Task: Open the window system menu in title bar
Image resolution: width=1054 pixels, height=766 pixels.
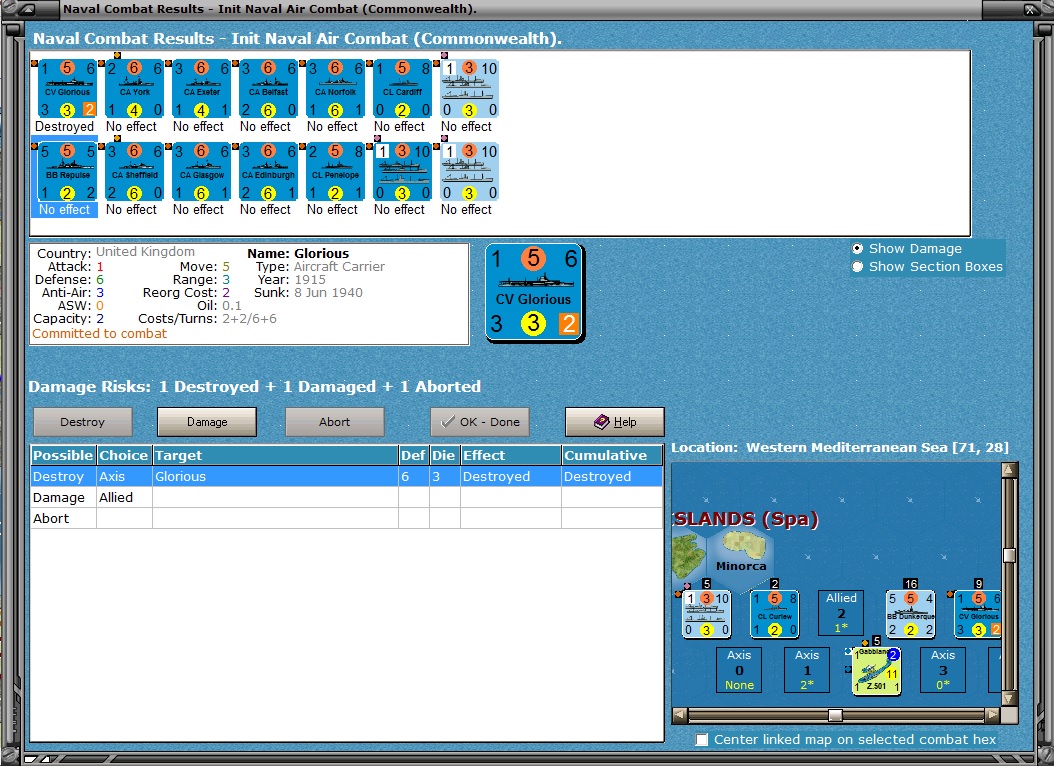Action: [25, 9]
